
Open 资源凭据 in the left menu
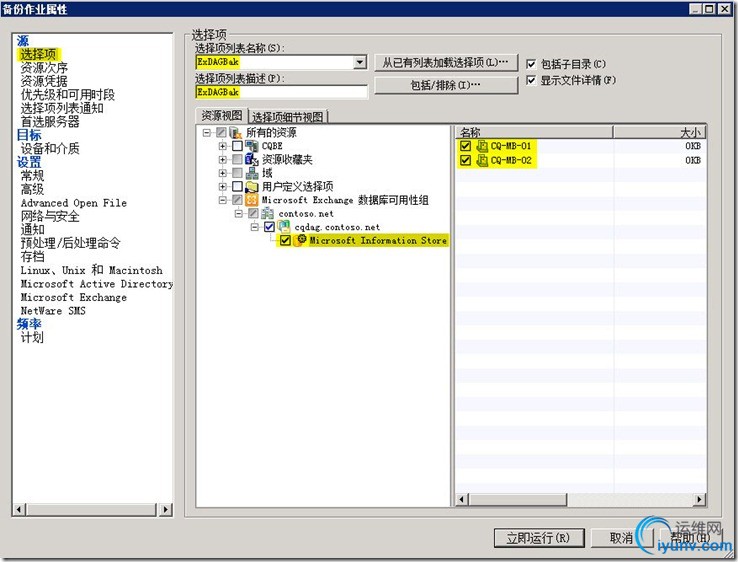(44, 81)
